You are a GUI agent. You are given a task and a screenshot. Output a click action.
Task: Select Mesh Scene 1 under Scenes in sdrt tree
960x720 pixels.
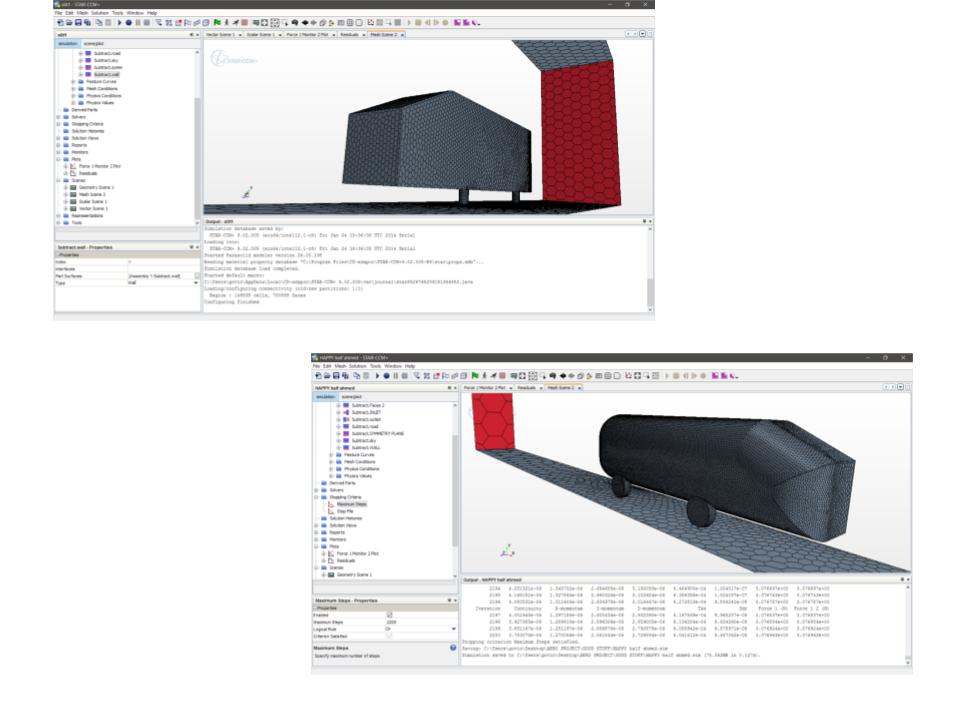(92, 194)
